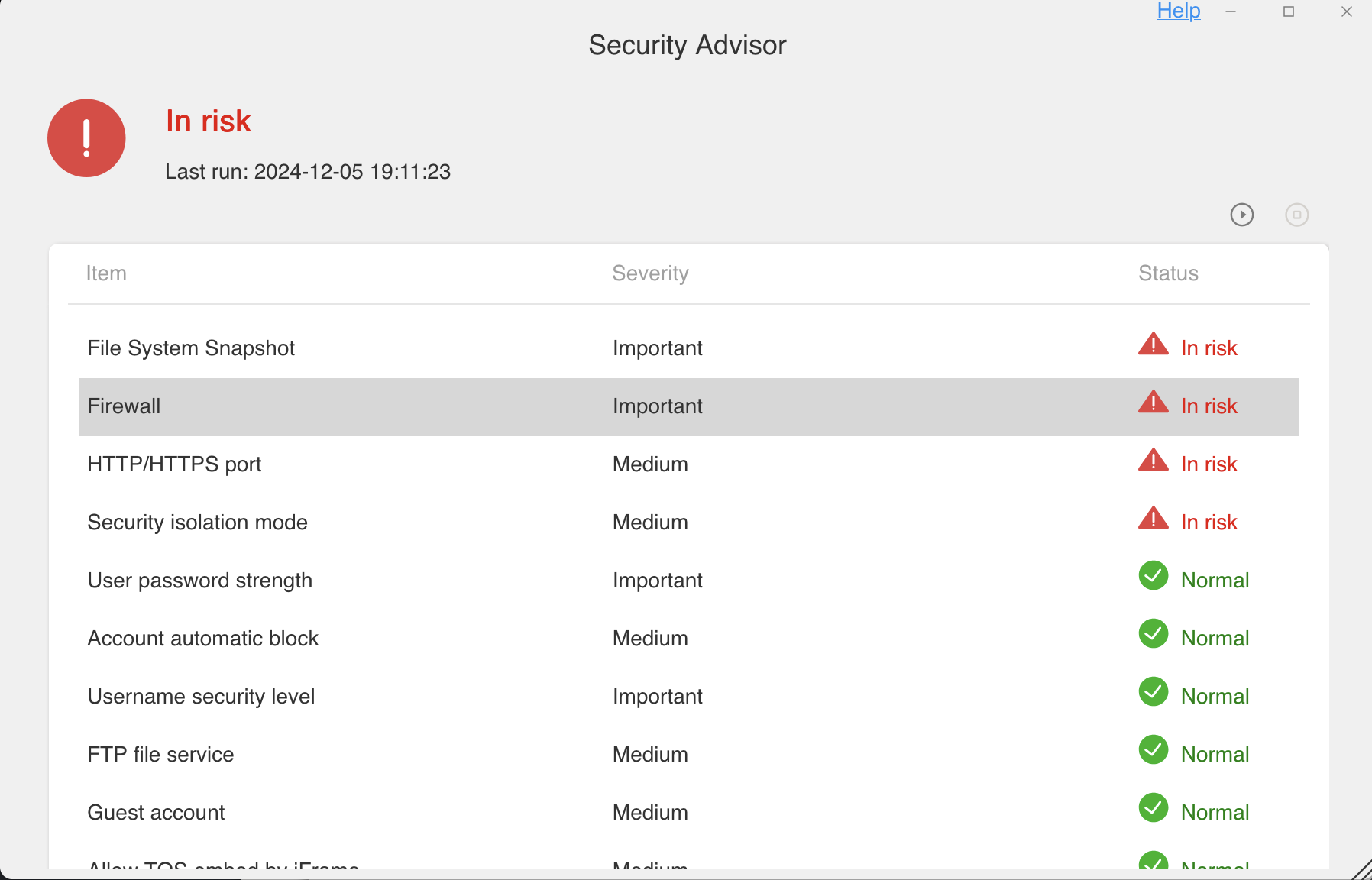1372x880 pixels.
Task: Click the green checkmark for Account automatic block
Action: pyautogui.click(x=1154, y=636)
